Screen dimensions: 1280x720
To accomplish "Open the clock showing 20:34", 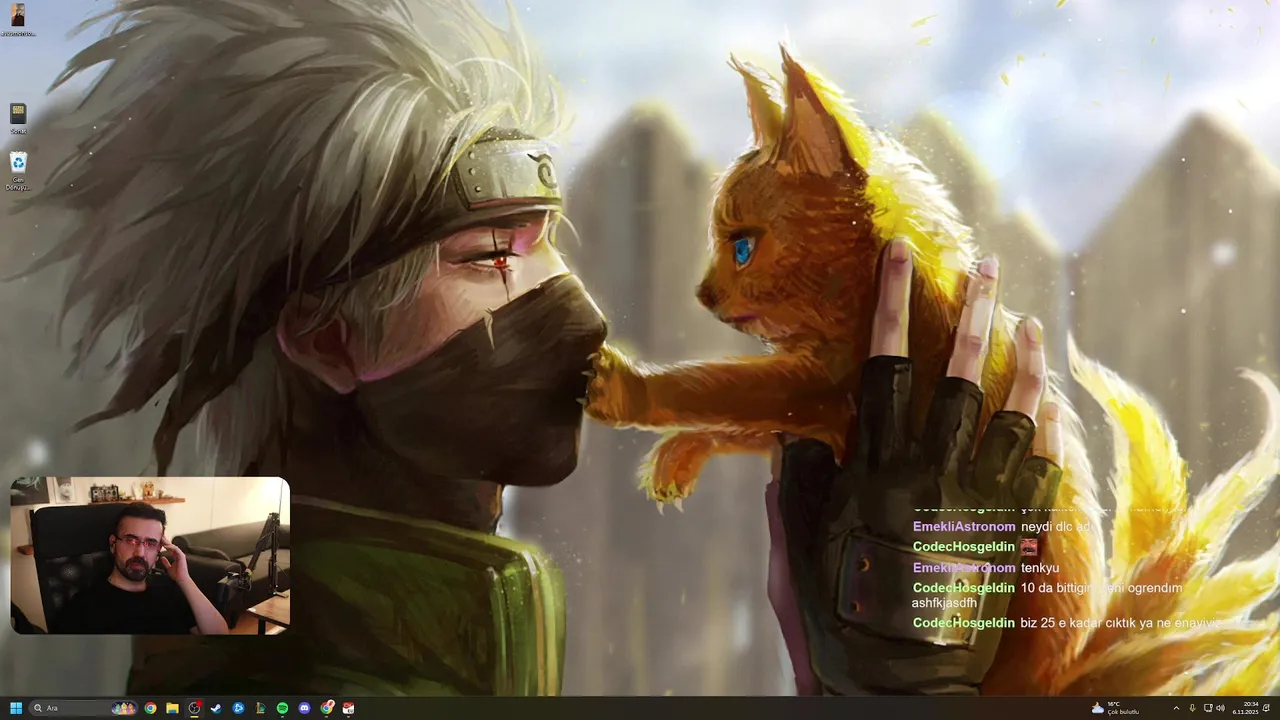I will pyautogui.click(x=1246, y=708).
